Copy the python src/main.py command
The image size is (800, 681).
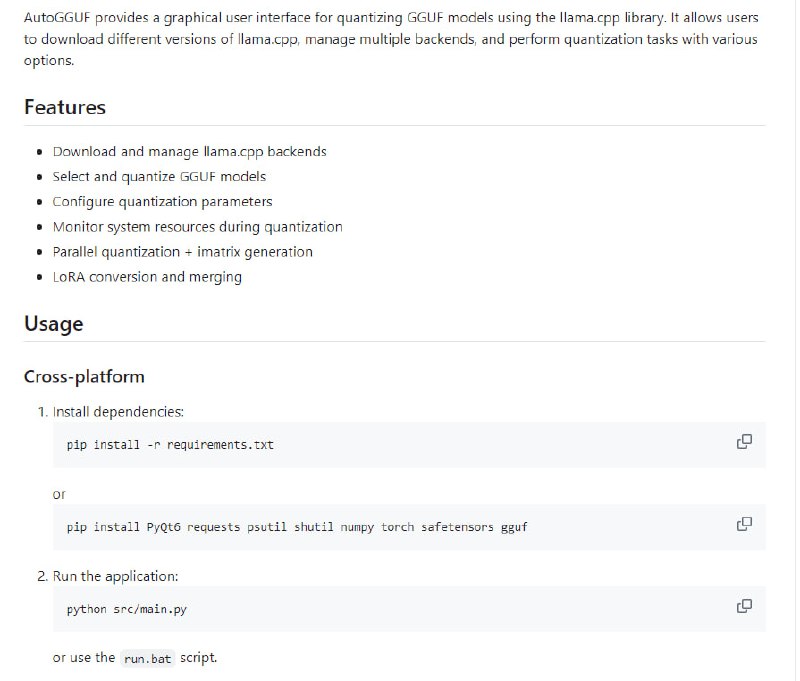tap(744, 606)
